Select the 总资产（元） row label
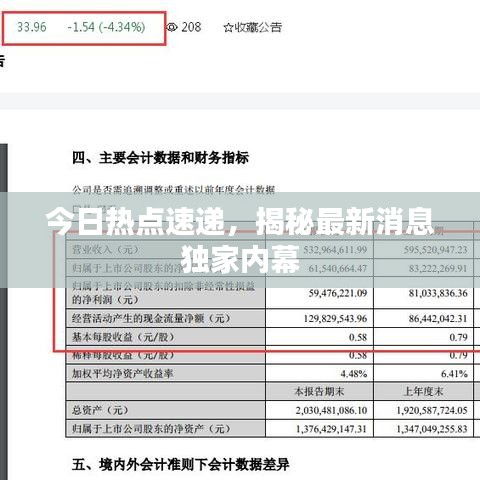 (x=100, y=410)
